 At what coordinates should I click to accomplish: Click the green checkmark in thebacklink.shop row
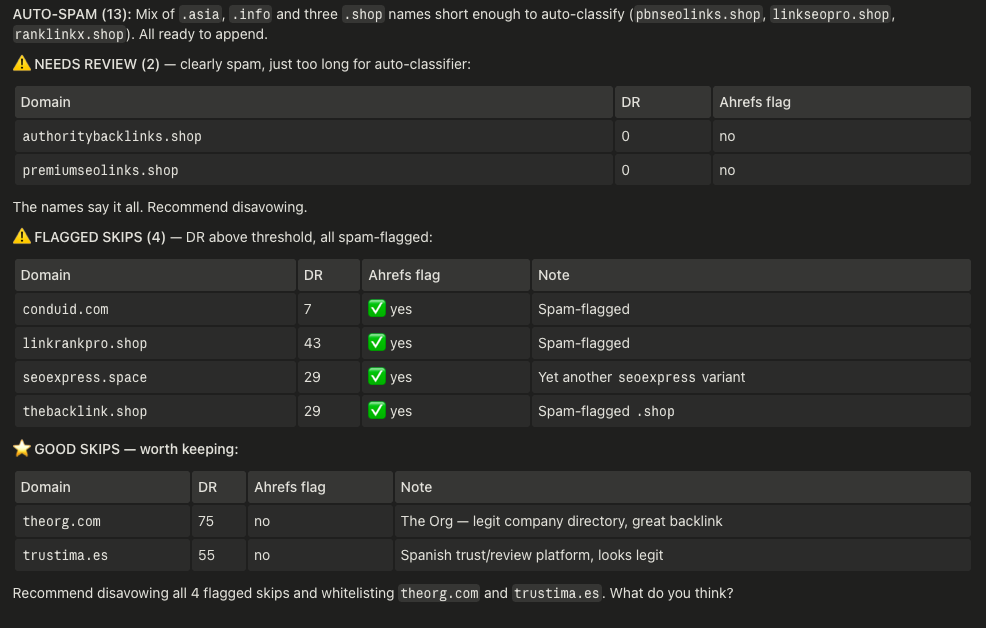click(x=377, y=410)
